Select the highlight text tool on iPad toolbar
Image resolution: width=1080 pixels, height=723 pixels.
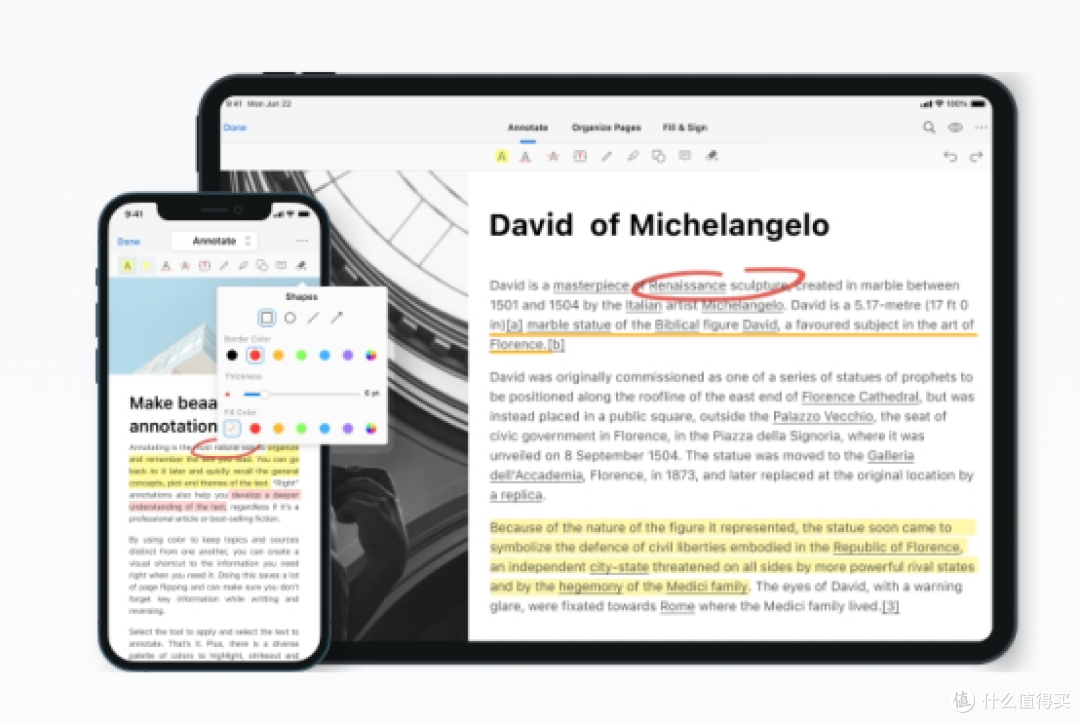pos(501,156)
